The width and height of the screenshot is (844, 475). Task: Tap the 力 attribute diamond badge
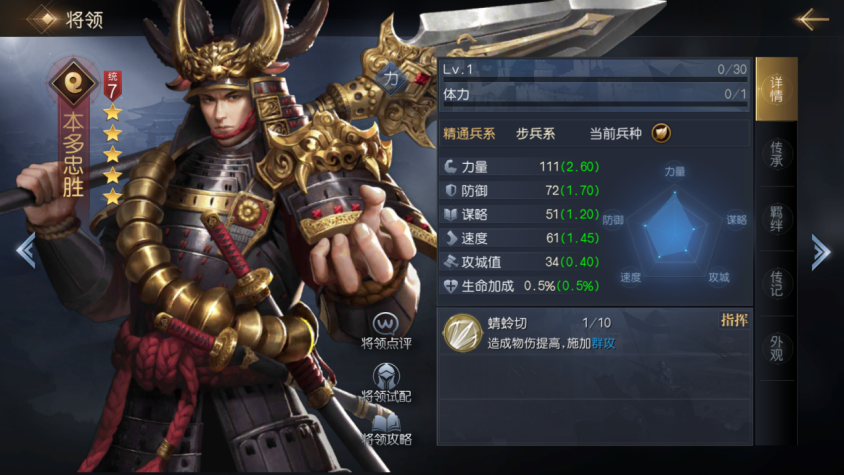pyautogui.click(x=391, y=79)
